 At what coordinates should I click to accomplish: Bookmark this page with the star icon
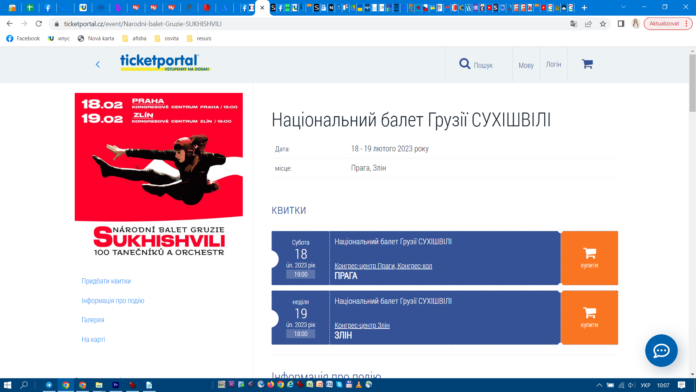[x=603, y=24]
